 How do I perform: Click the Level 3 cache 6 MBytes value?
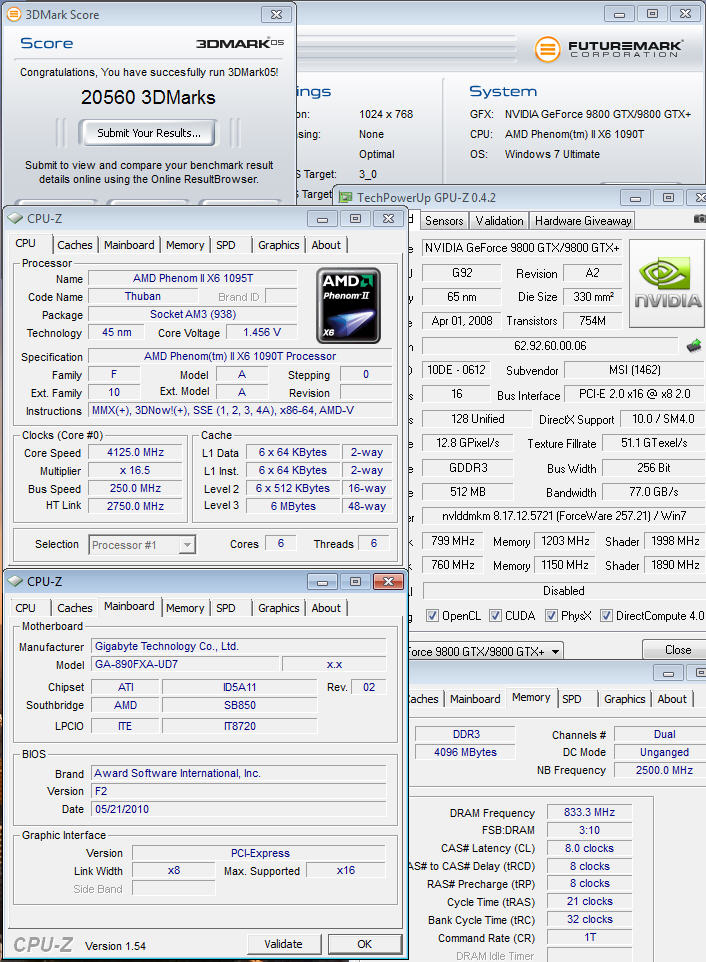(293, 506)
